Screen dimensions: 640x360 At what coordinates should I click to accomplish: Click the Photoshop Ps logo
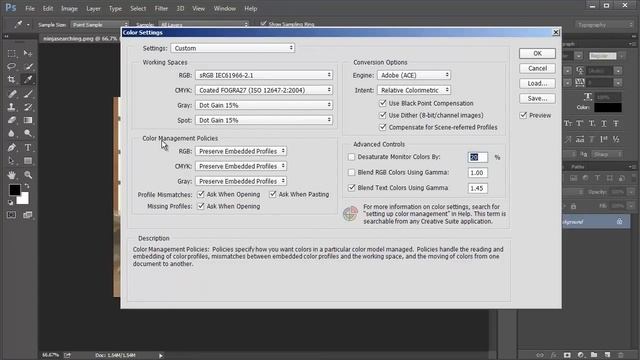tap(11, 8)
